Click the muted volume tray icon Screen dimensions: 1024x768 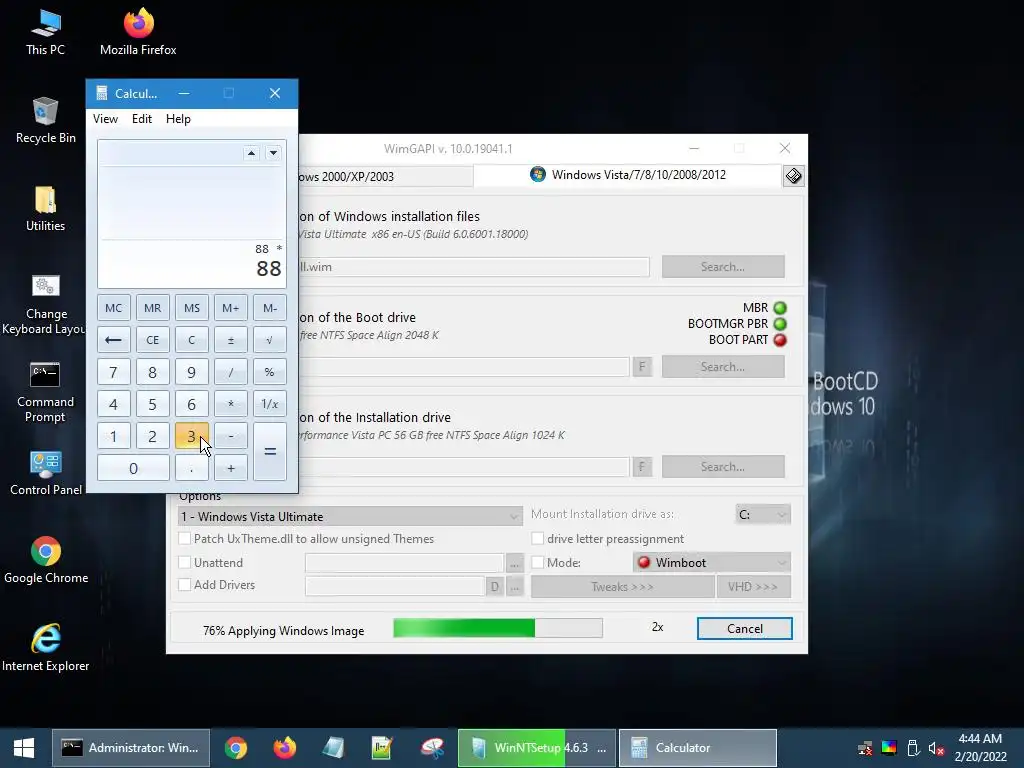(936, 748)
